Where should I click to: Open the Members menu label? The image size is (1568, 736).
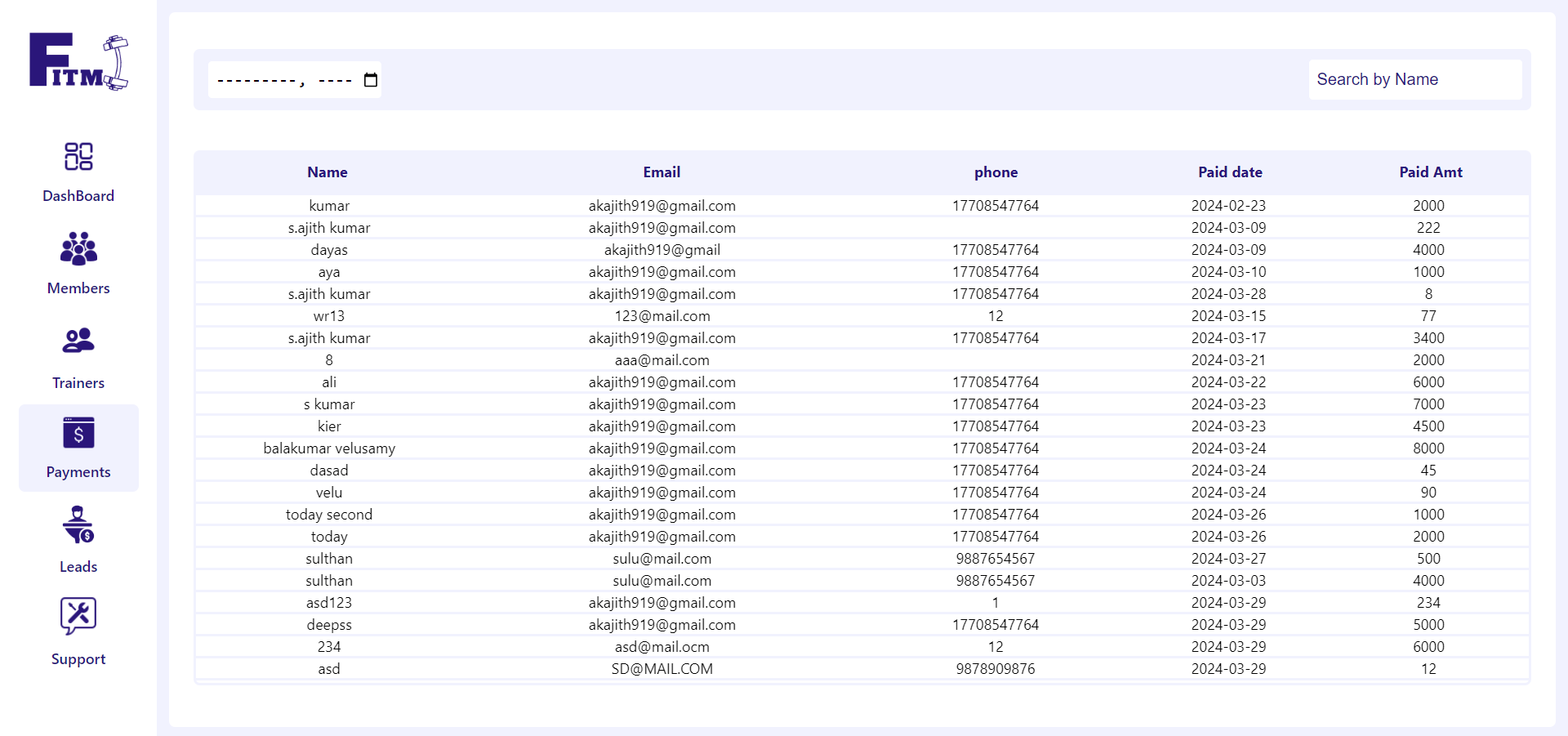(x=78, y=288)
